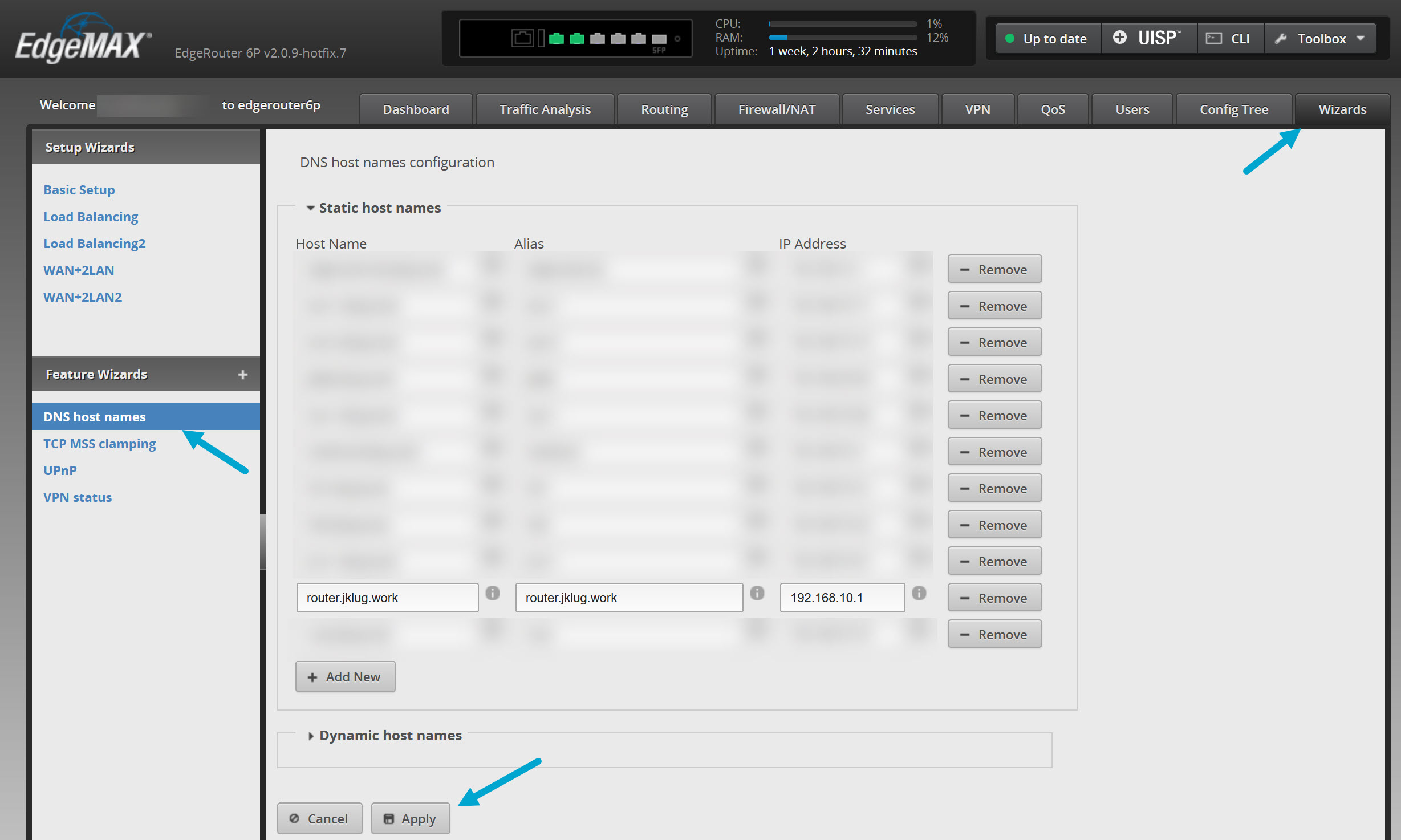Remove the router.jklug.work entry
The height and width of the screenshot is (840, 1401).
994,598
